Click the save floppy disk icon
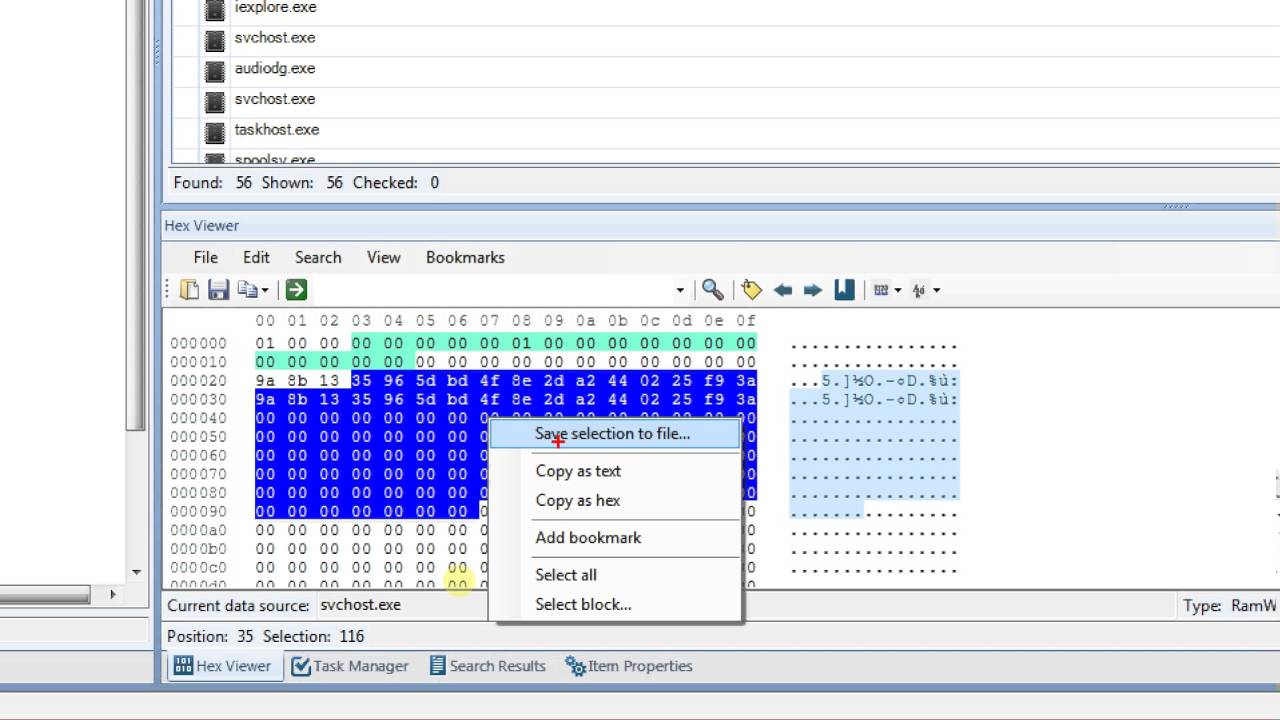The height and width of the screenshot is (720, 1280). [x=218, y=290]
